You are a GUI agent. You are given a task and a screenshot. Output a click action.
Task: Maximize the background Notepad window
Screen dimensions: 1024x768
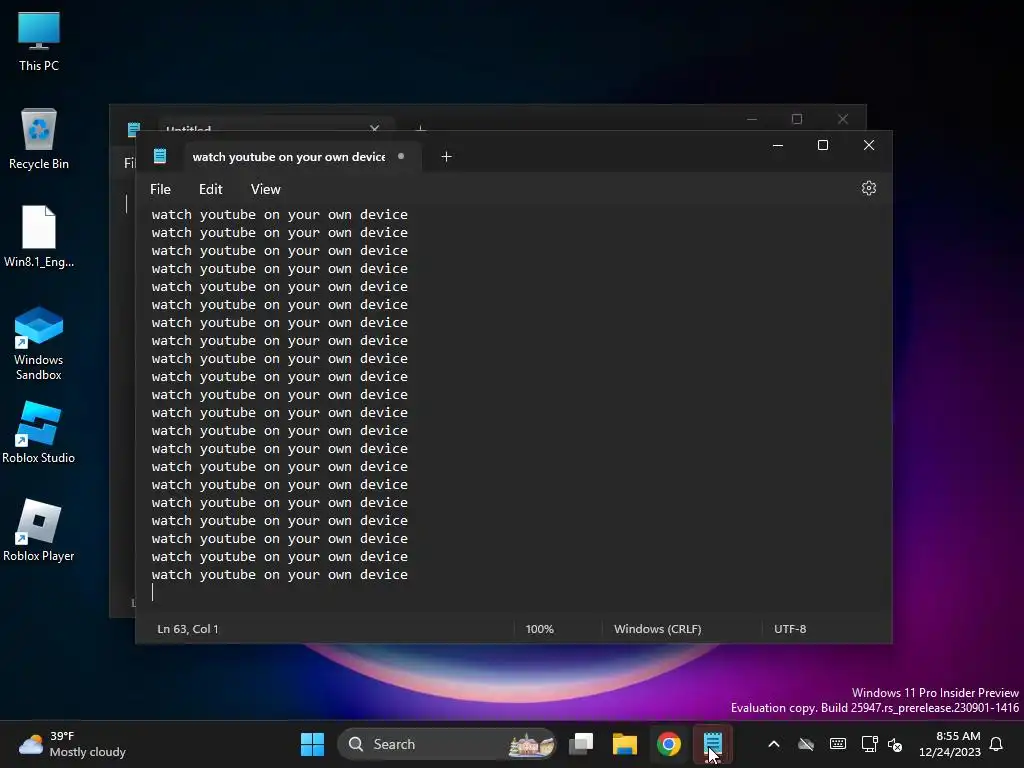(x=797, y=119)
